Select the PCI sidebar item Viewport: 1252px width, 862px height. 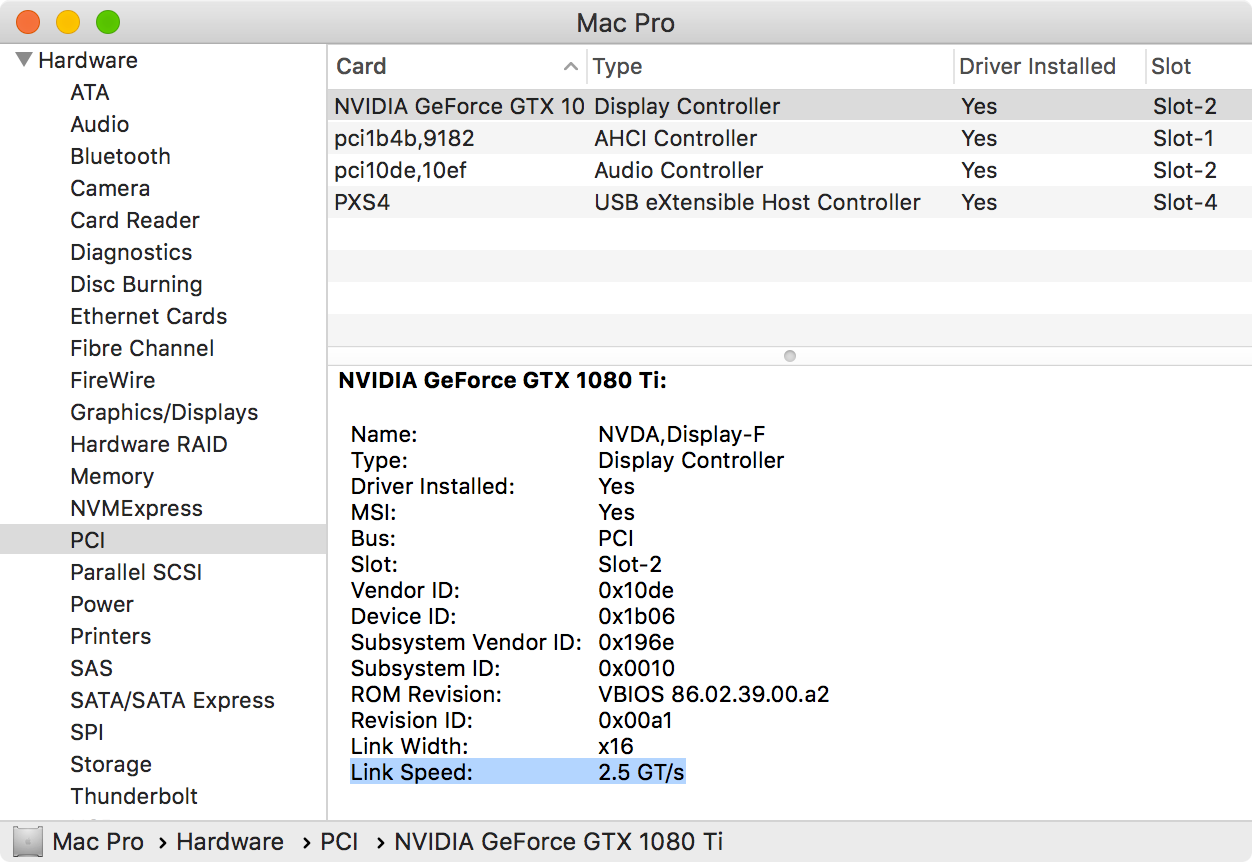point(163,540)
